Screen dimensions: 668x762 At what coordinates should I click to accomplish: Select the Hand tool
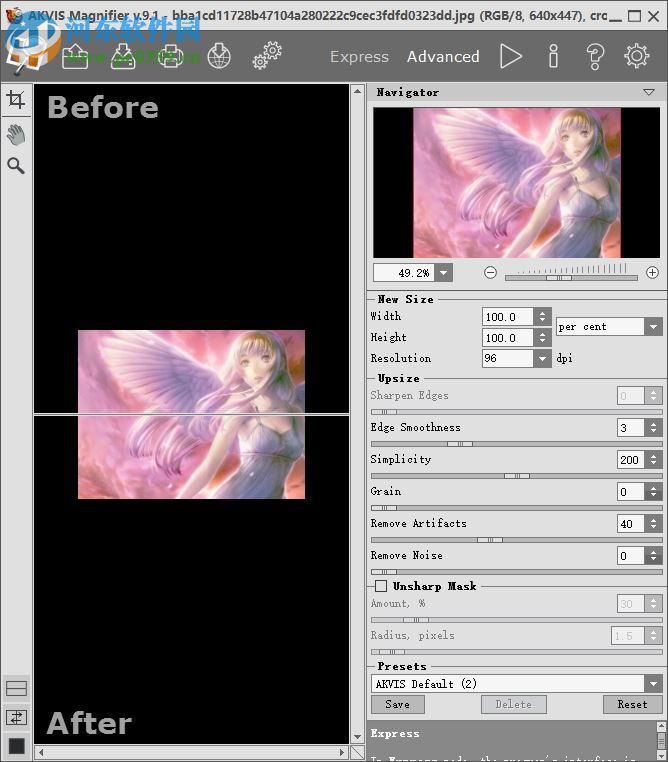click(16, 133)
